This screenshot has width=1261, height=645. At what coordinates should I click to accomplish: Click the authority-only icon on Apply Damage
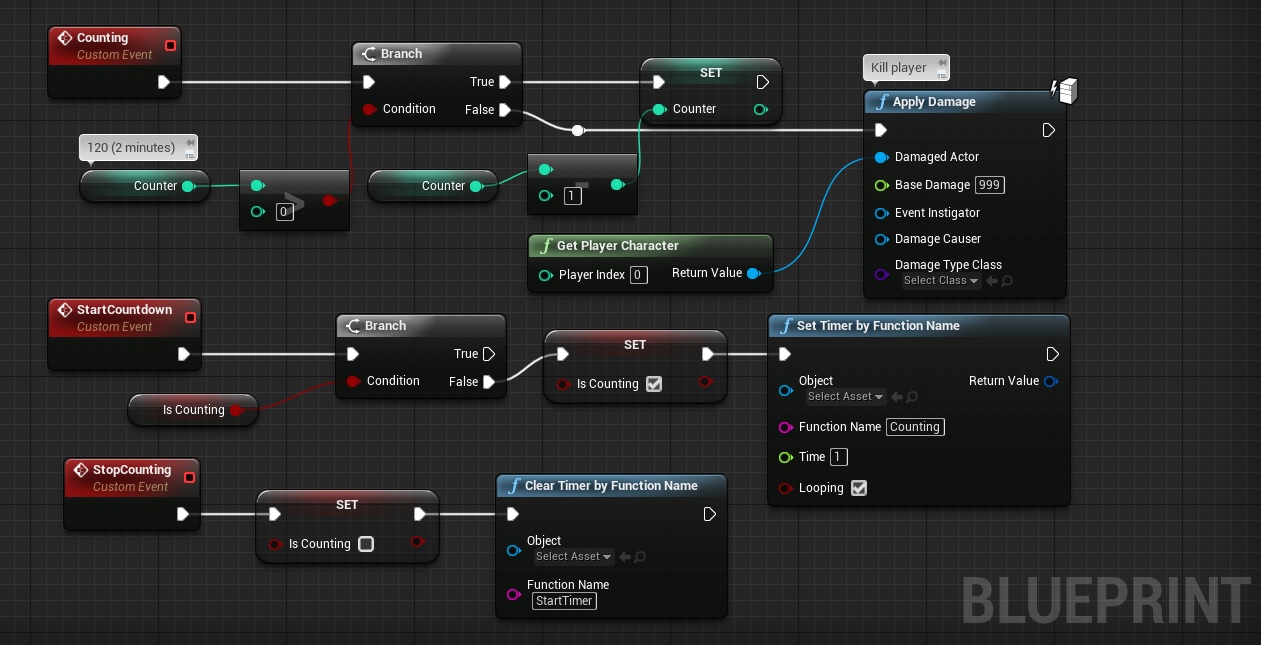pos(1066,91)
